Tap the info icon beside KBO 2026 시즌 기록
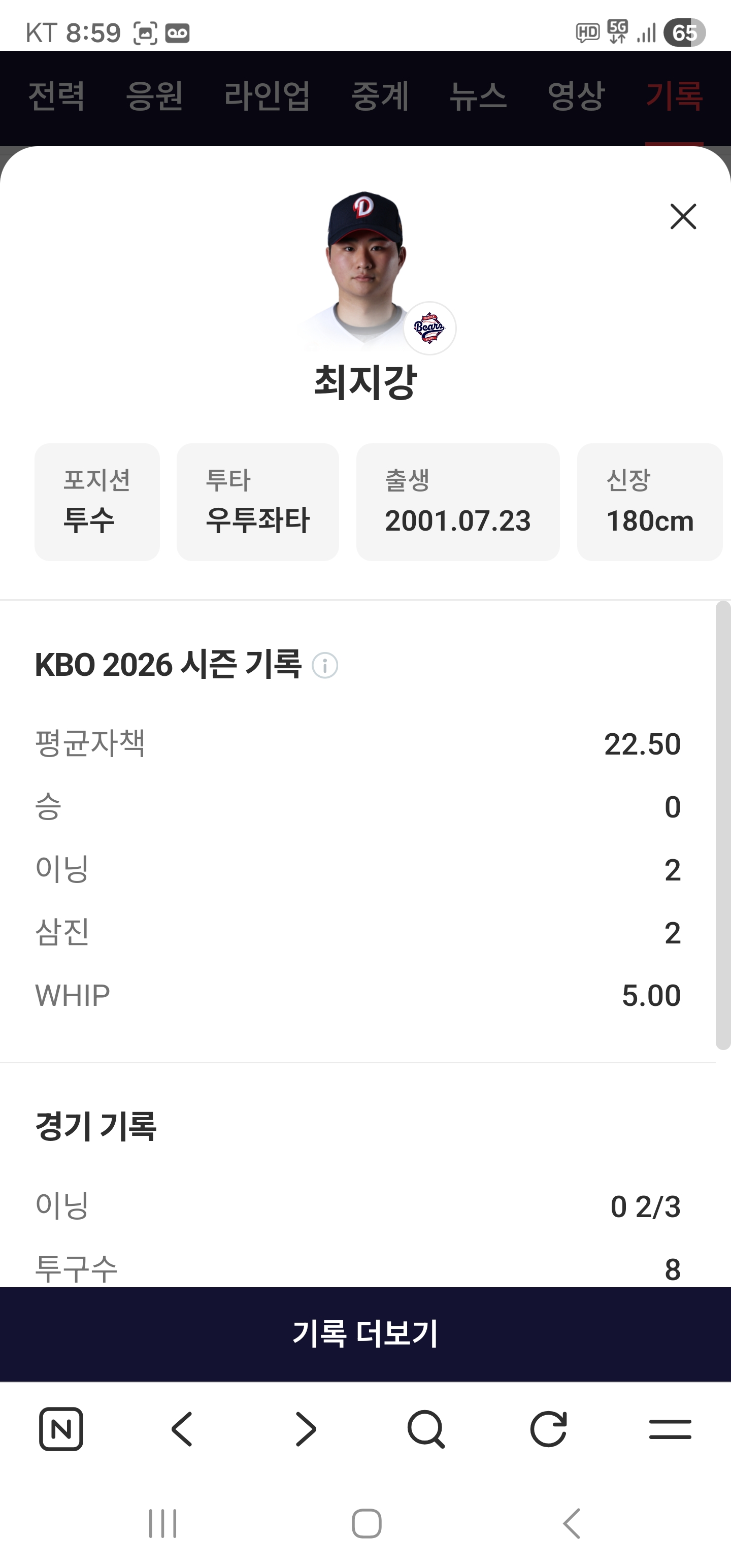The height and width of the screenshot is (1568, 731). [325, 665]
